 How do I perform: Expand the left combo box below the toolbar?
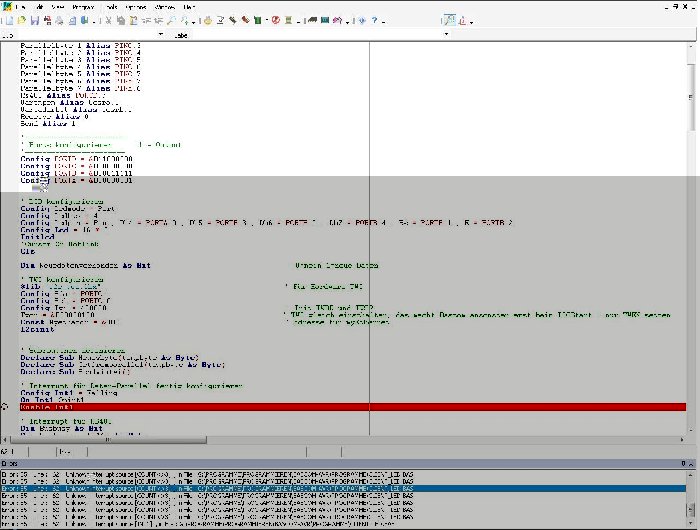click(162, 35)
